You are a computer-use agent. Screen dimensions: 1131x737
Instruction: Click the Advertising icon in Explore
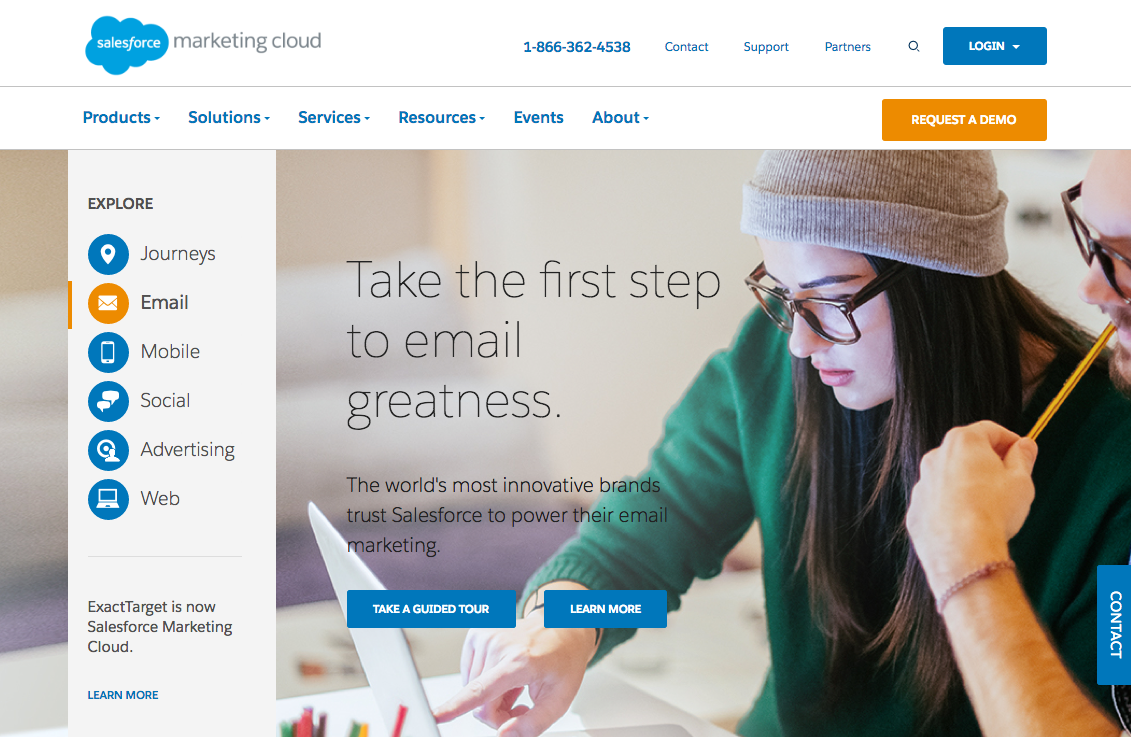[x=108, y=450]
